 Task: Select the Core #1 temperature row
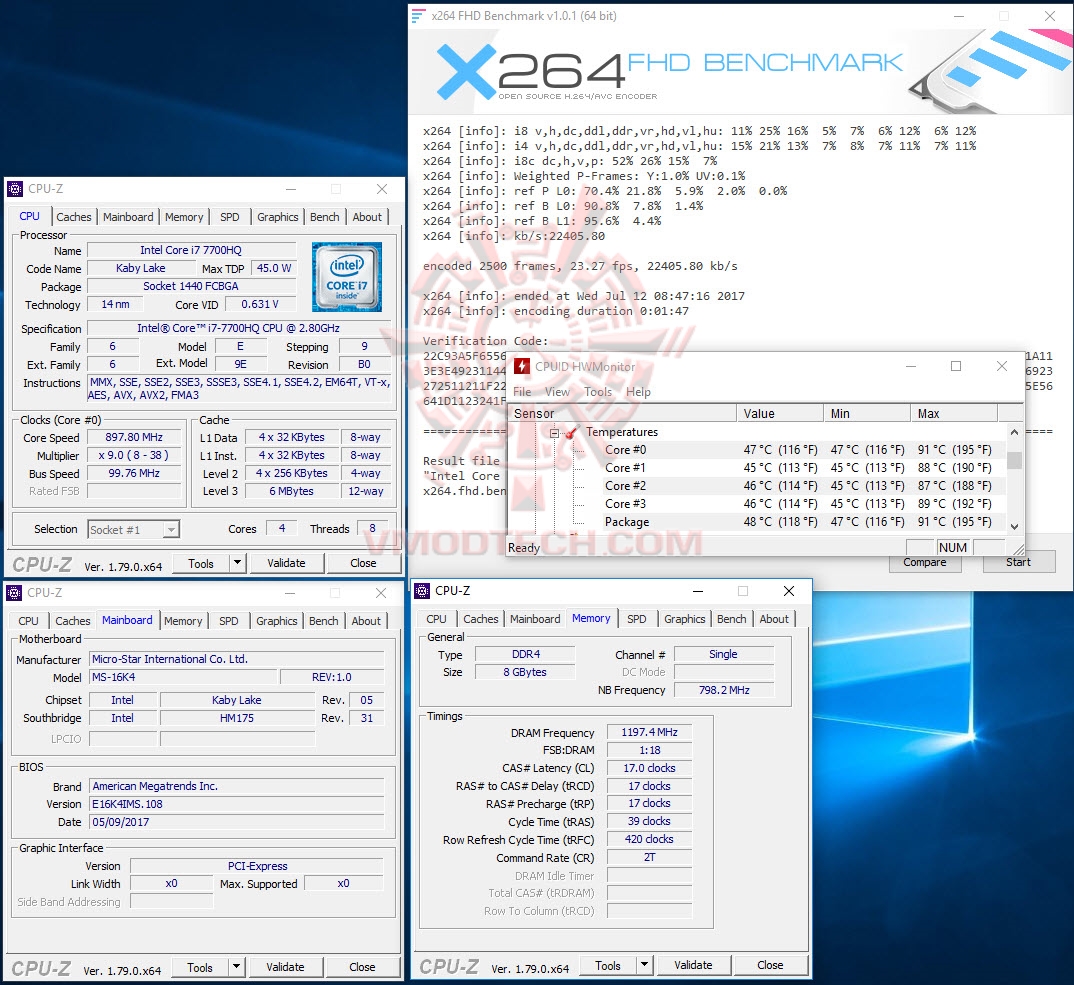pos(758,468)
